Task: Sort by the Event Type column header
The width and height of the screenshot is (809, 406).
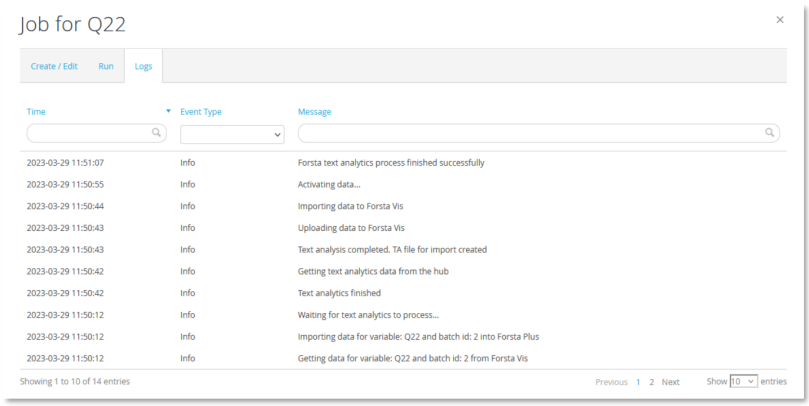Action: pyautogui.click(x=201, y=112)
